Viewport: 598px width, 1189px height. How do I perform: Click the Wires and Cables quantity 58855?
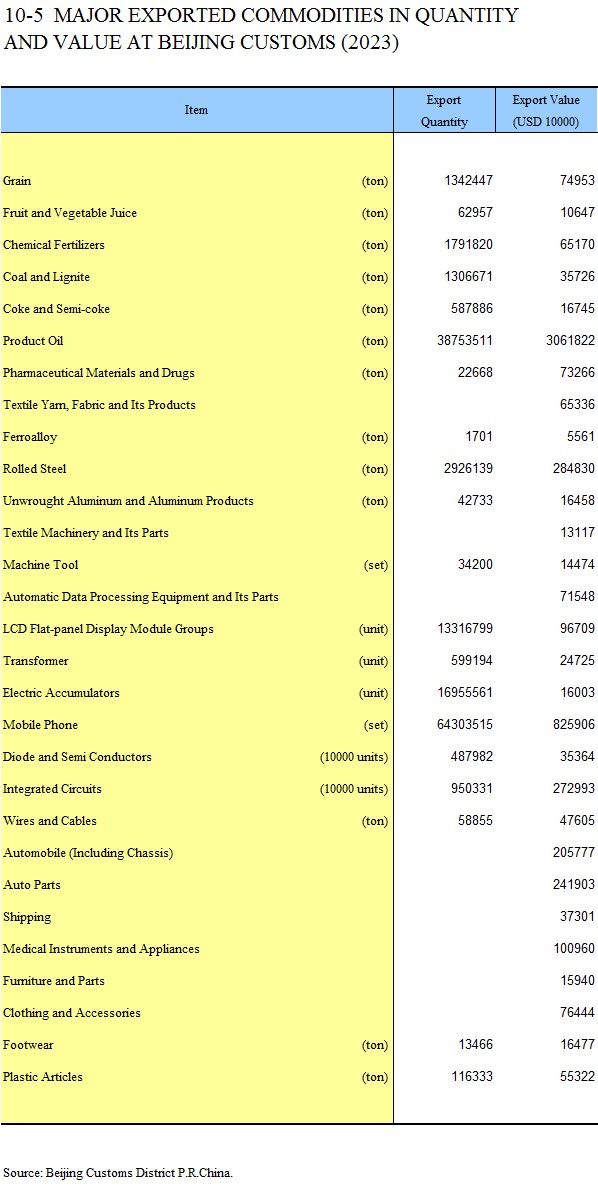471,820
